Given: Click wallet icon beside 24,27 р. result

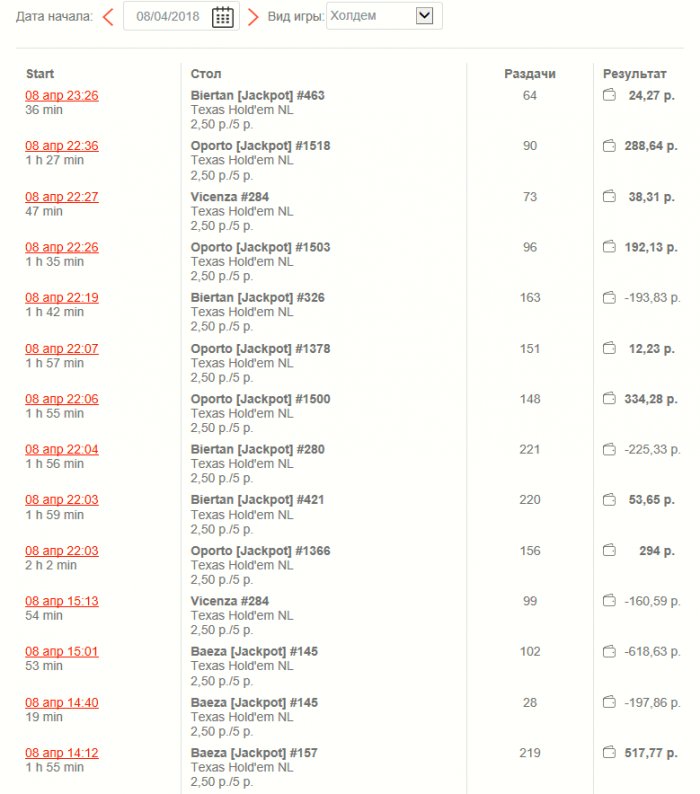Looking at the screenshot, I should point(609,96).
